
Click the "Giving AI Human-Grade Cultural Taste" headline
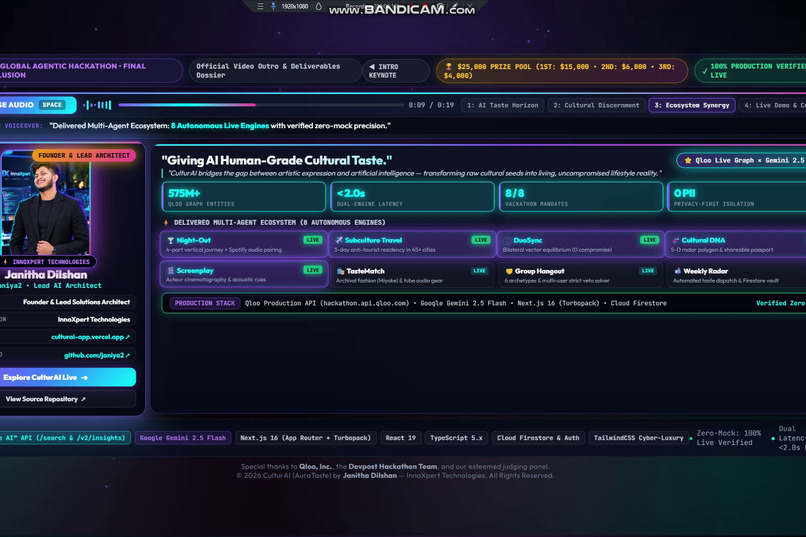277,160
